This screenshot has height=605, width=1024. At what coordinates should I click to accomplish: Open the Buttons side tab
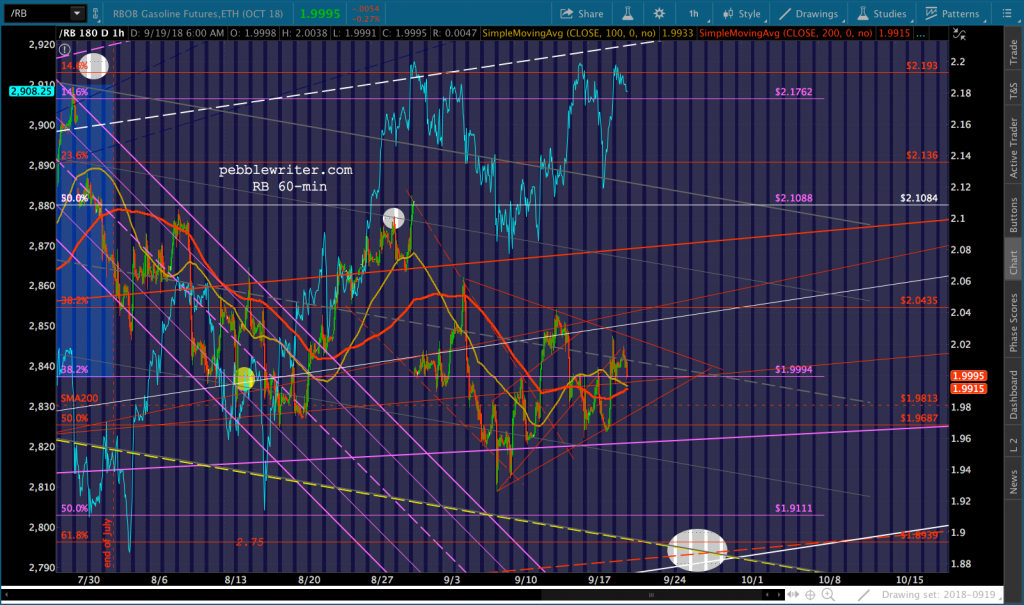[x=1014, y=215]
